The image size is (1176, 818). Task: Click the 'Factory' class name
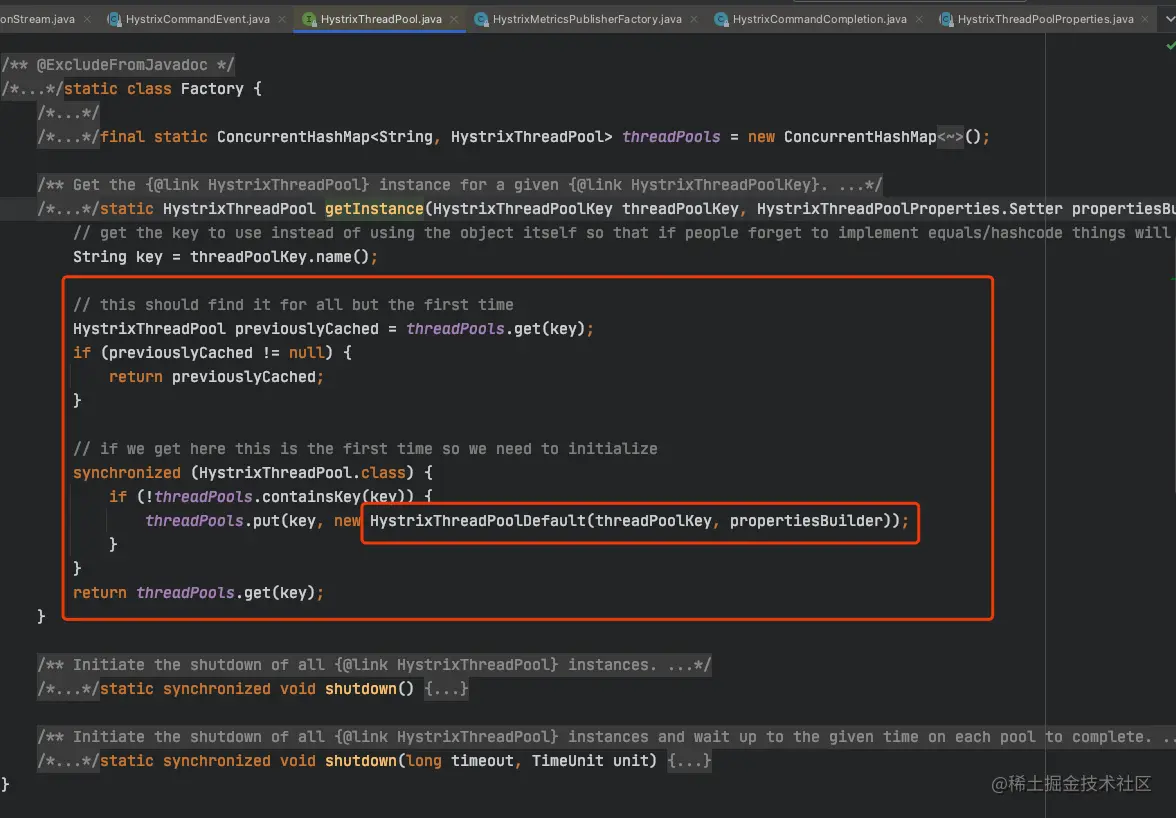tap(212, 88)
